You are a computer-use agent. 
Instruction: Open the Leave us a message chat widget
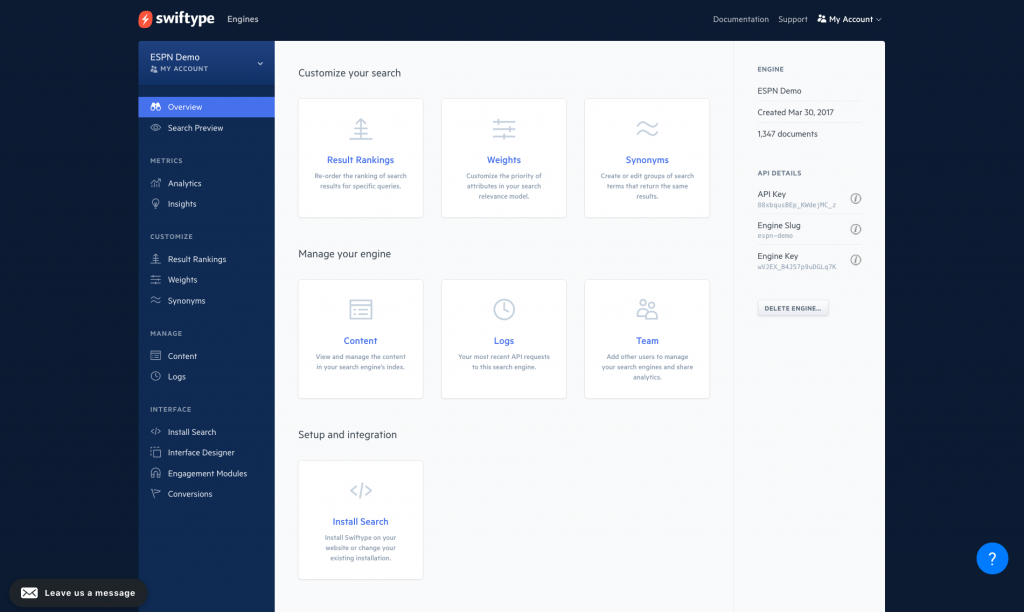(x=77, y=592)
